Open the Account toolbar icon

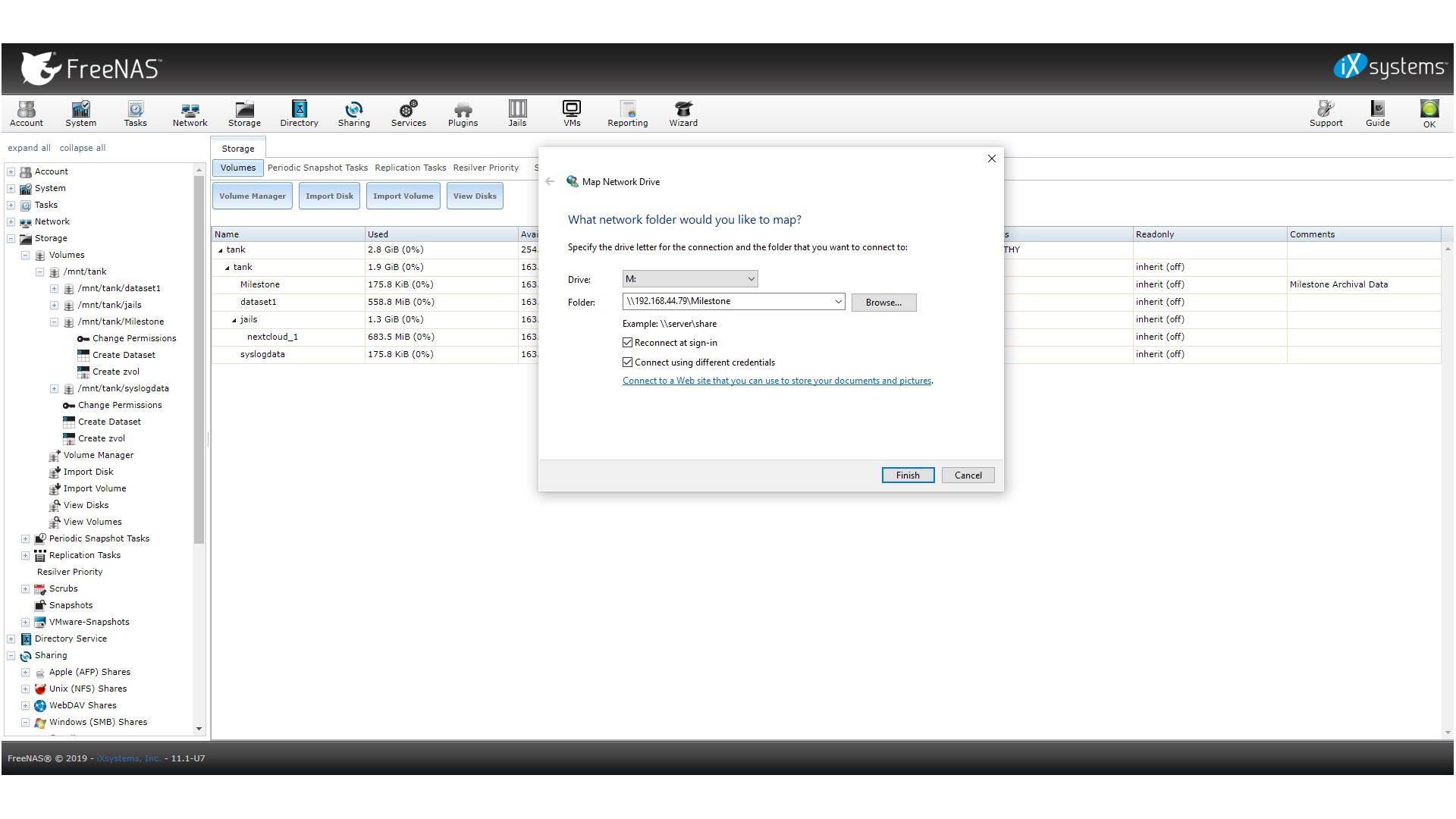[27, 114]
